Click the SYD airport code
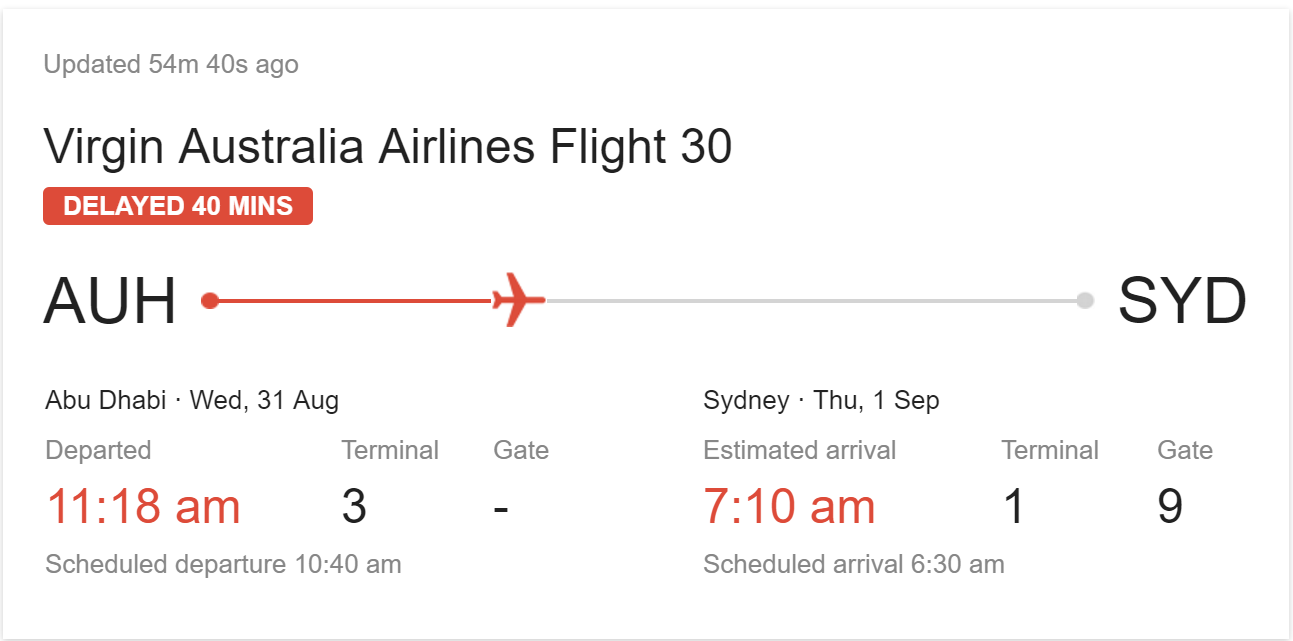The width and height of the screenshot is (1293, 641). (x=1182, y=301)
